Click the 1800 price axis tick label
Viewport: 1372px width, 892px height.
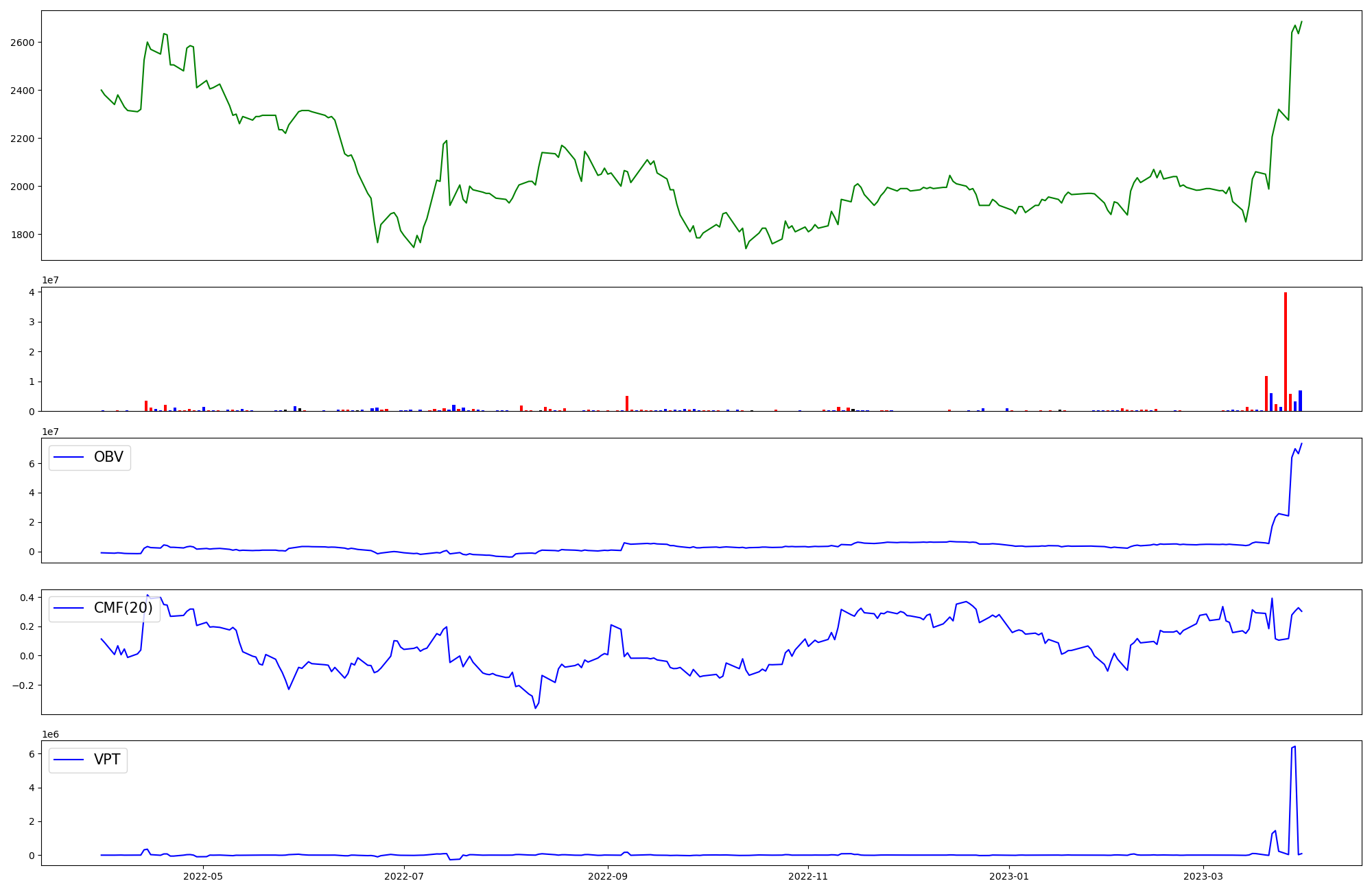click(22, 235)
